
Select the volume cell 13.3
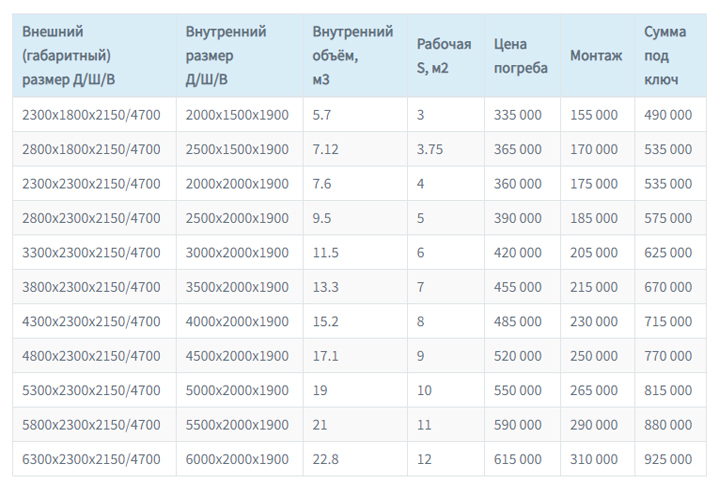tap(325, 287)
